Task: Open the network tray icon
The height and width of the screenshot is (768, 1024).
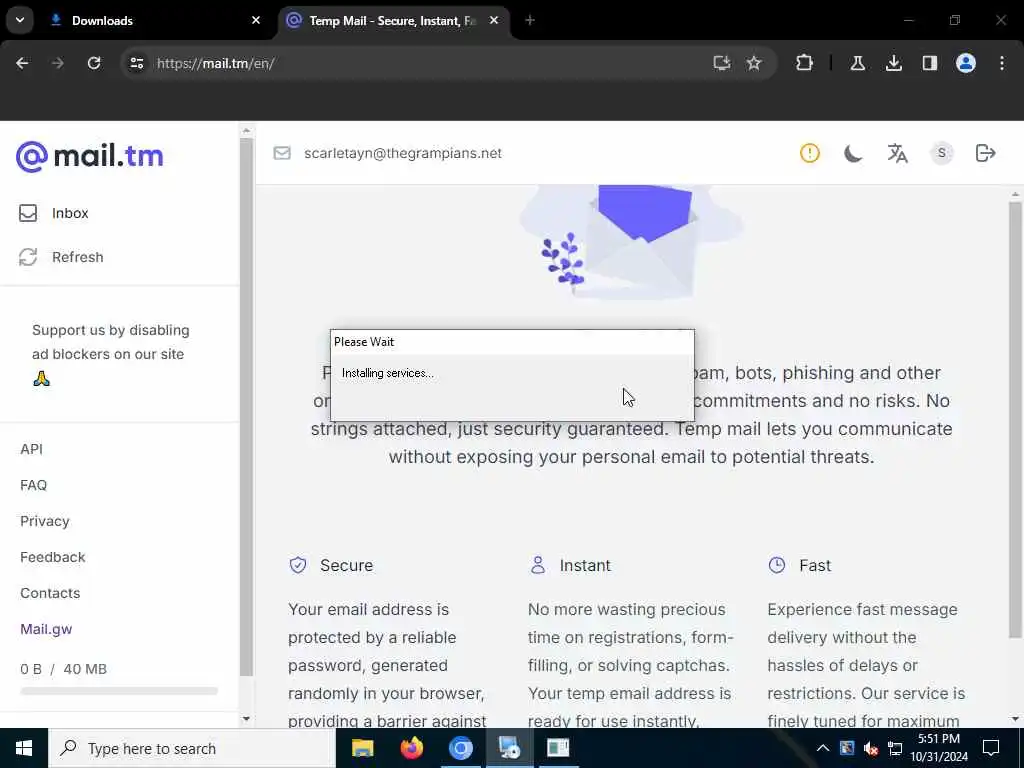Action: tap(895, 748)
